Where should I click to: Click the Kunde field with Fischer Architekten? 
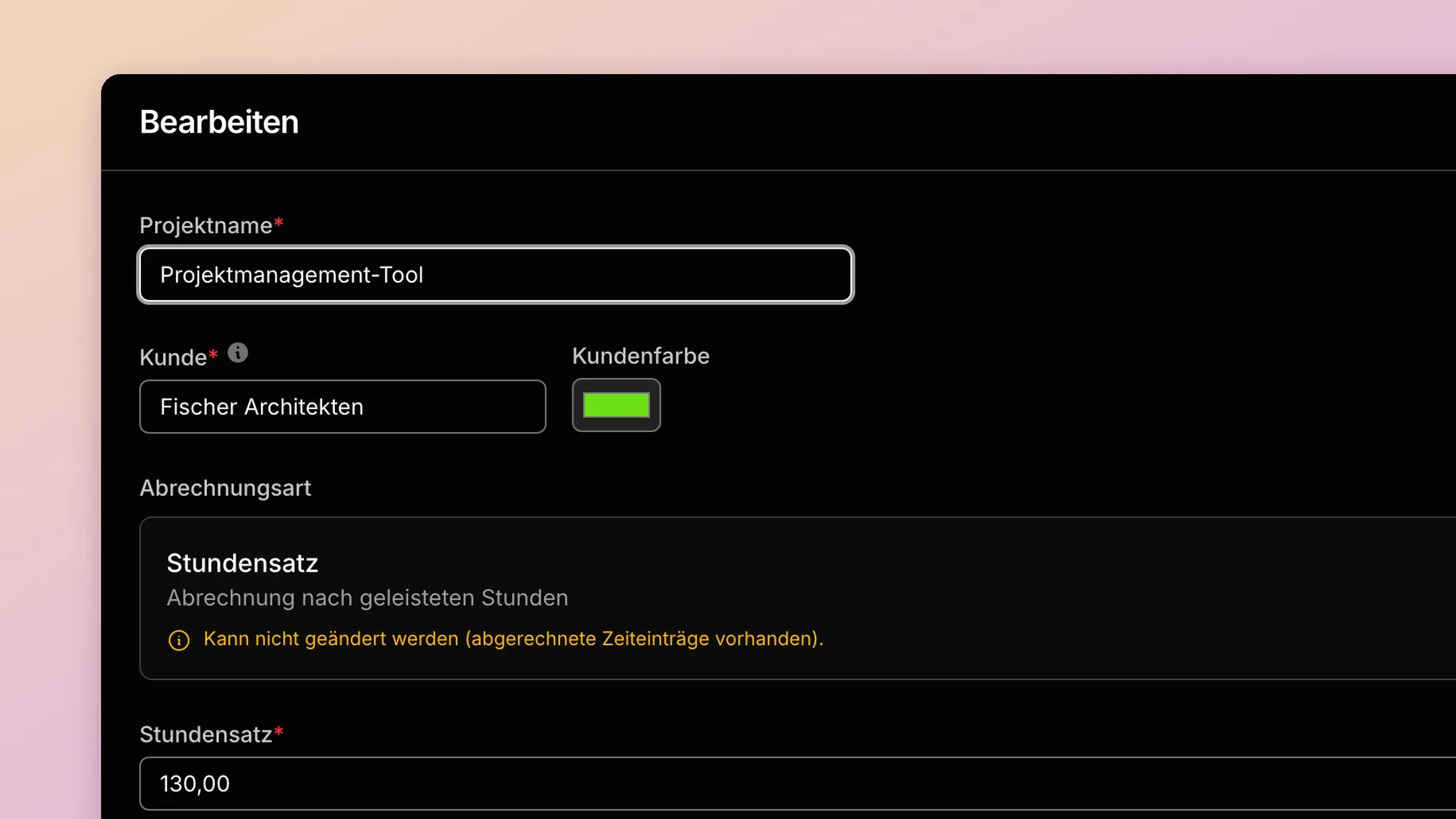coord(342,406)
